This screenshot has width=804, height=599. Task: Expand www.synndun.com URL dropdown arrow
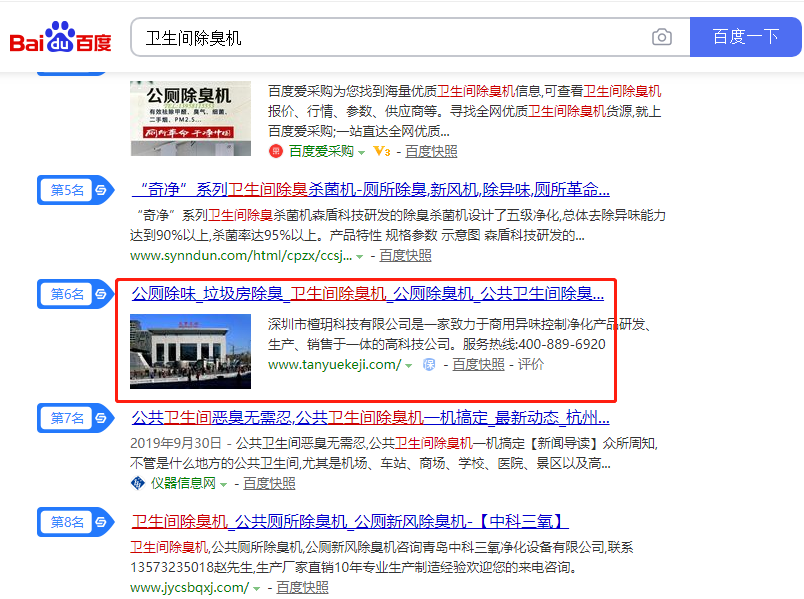click(x=359, y=256)
